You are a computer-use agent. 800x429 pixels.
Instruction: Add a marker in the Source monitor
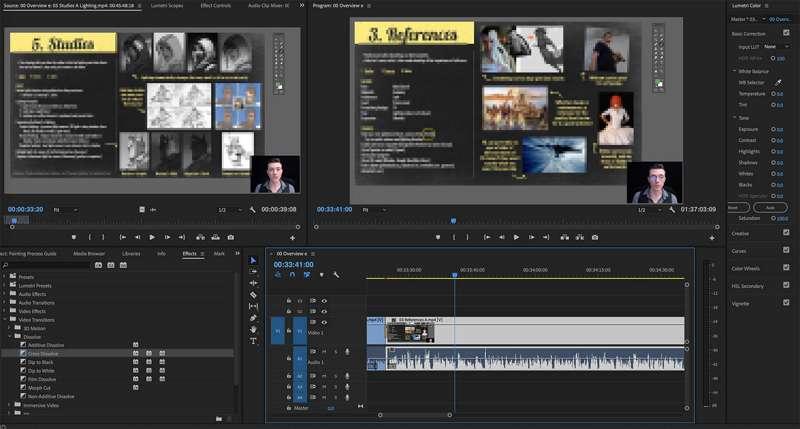click(74, 237)
